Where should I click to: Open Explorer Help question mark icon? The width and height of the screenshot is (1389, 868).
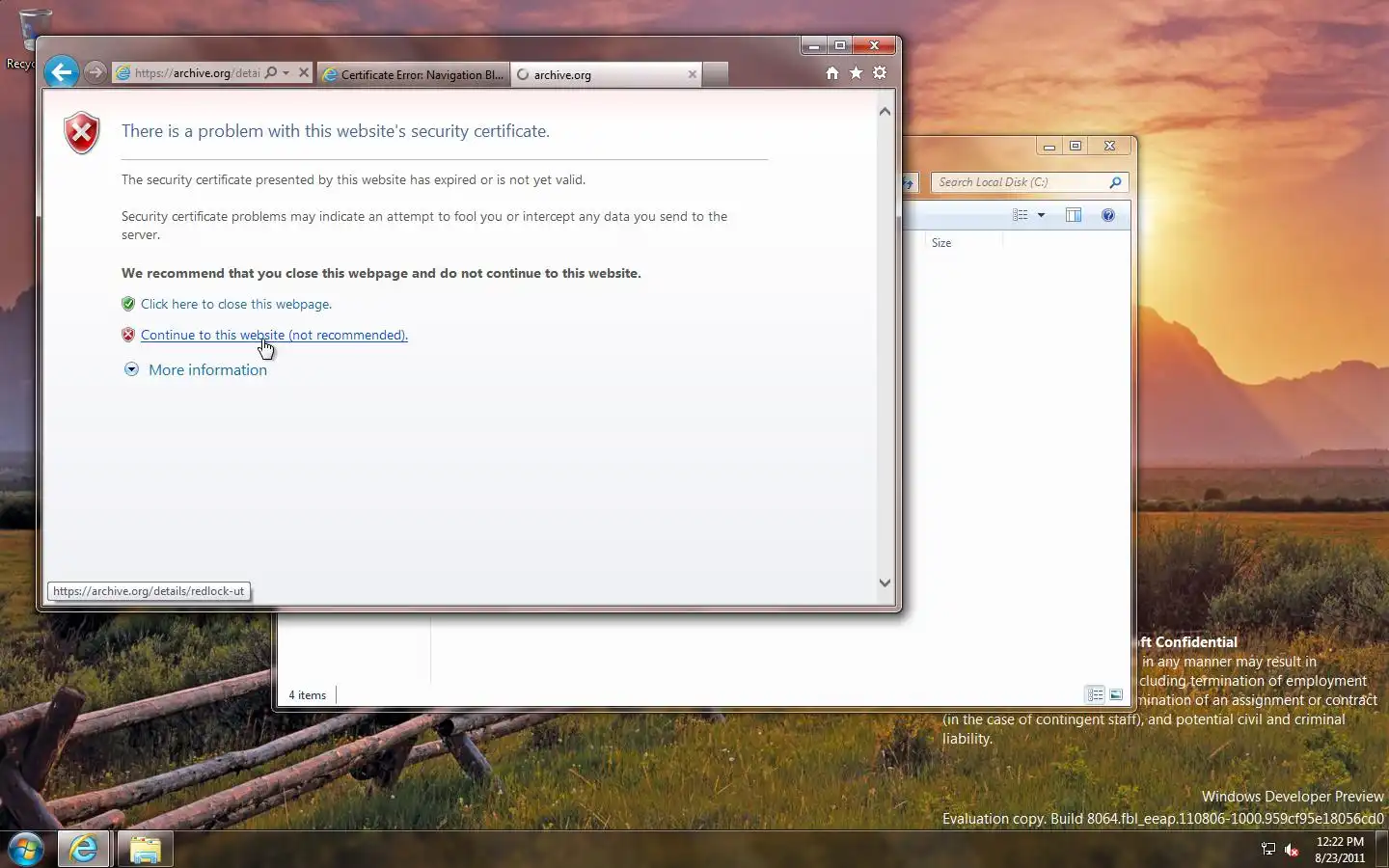click(x=1108, y=215)
